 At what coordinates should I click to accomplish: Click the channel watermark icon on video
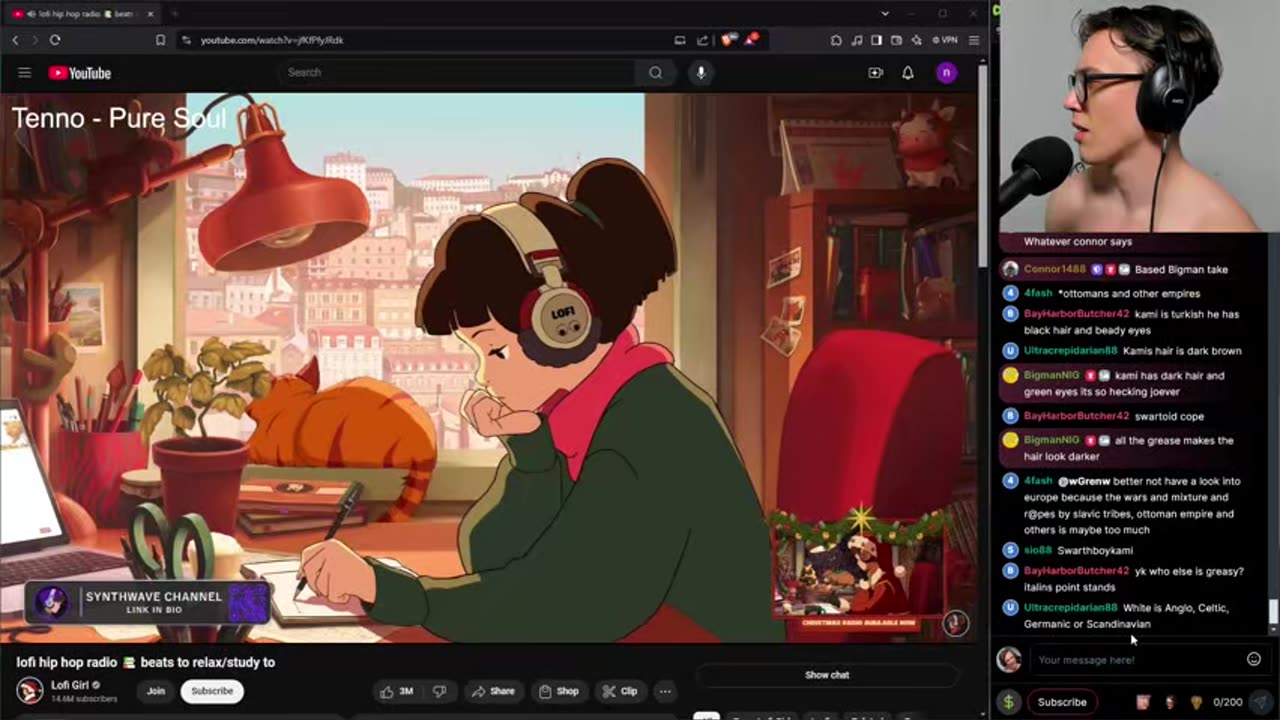tap(956, 622)
